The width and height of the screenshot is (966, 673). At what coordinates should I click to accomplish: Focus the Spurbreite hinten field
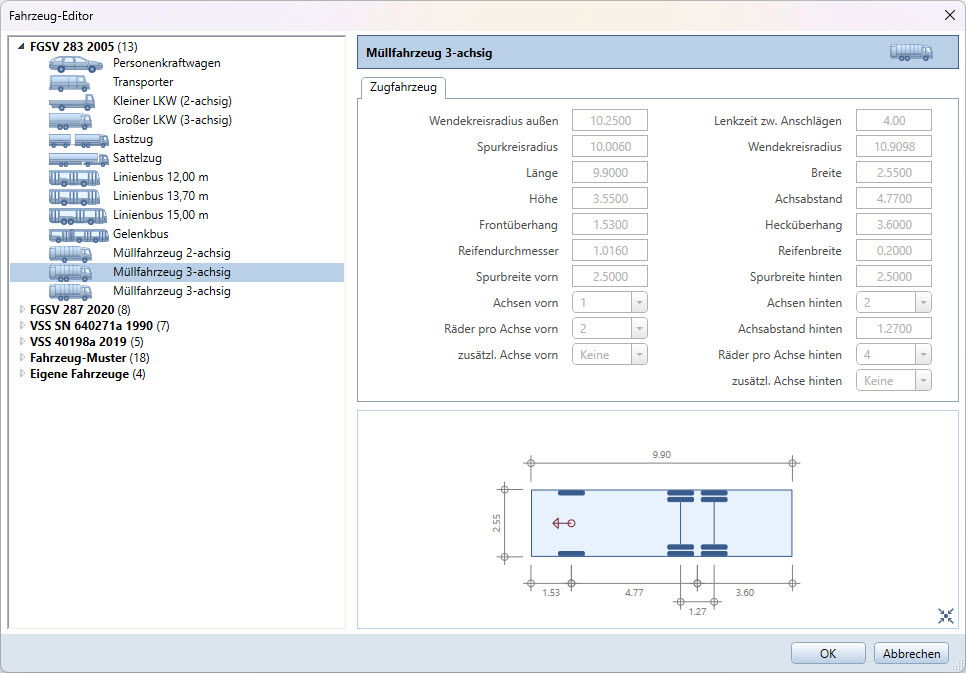894,277
